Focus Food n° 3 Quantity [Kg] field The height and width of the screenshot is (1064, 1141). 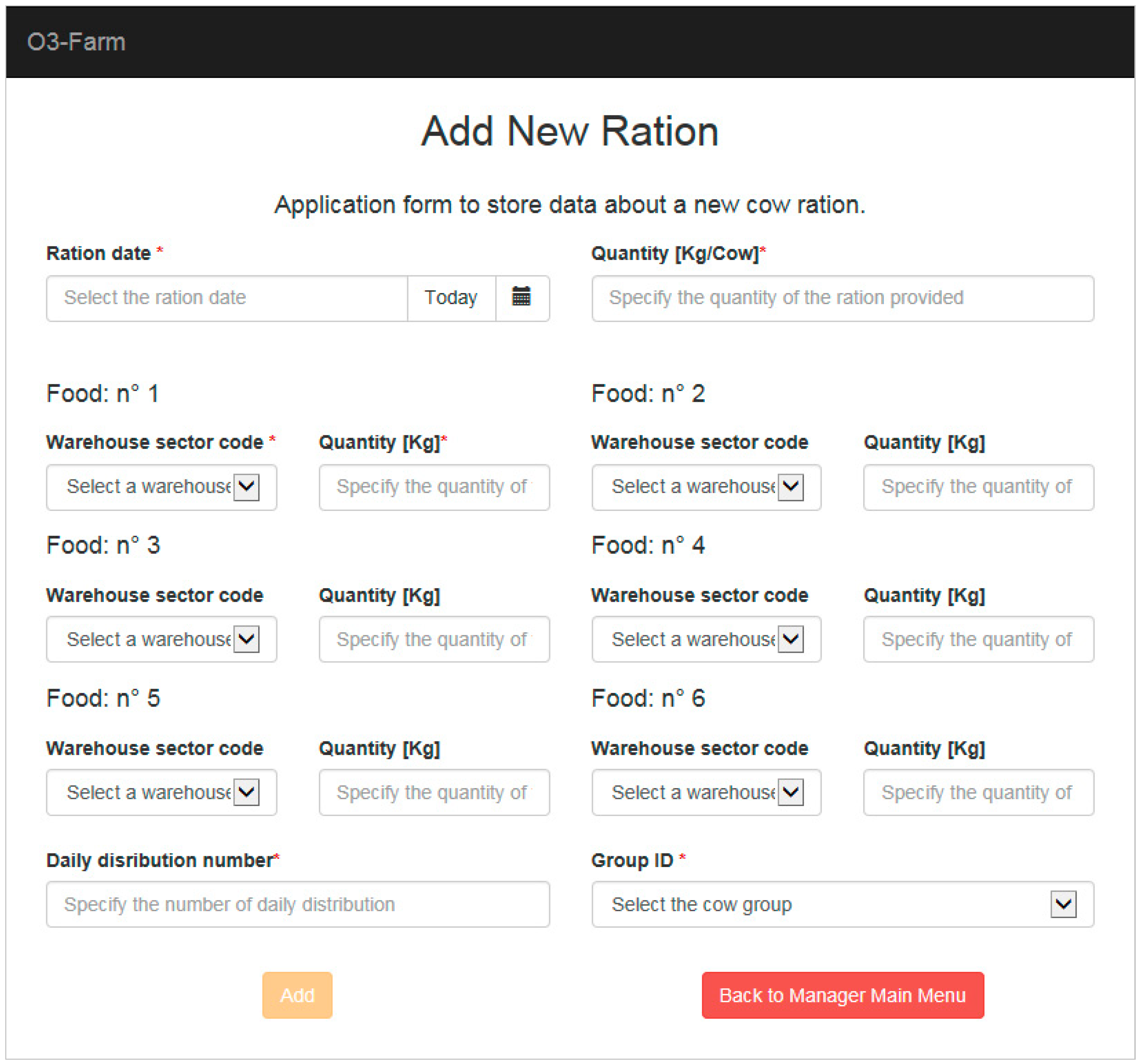pos(434,639)
